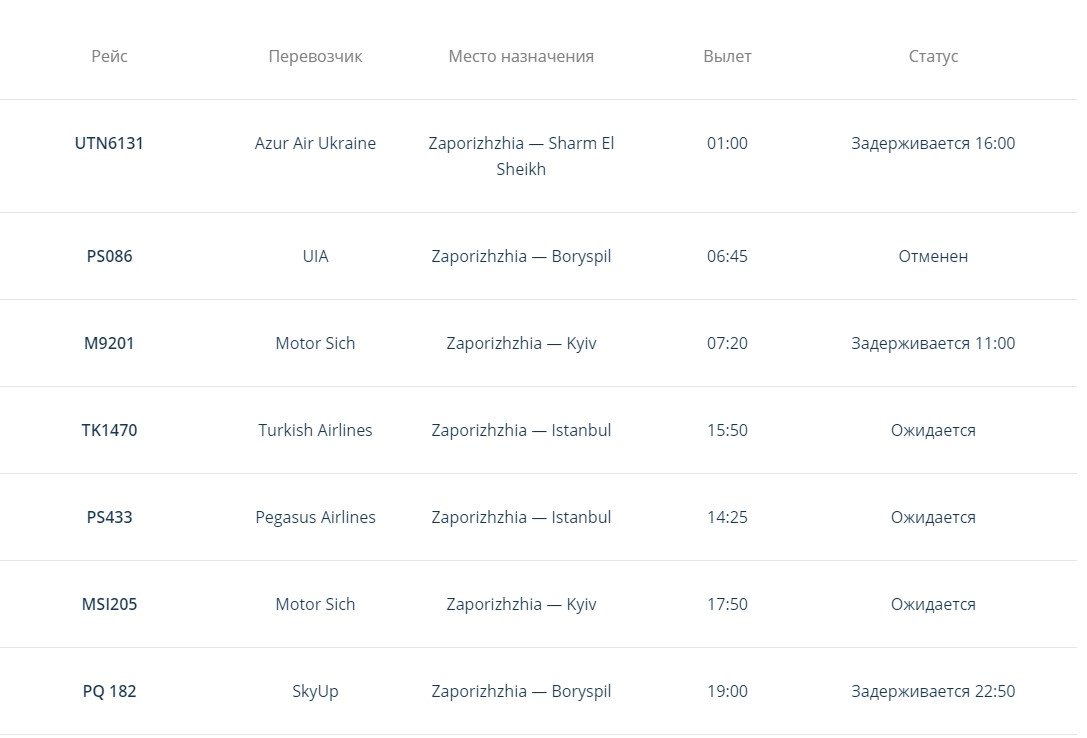Click the SkyUp carrier name
Viewport: 1087px width, 738px height.
pyautogui.click(x=315, y=691)
